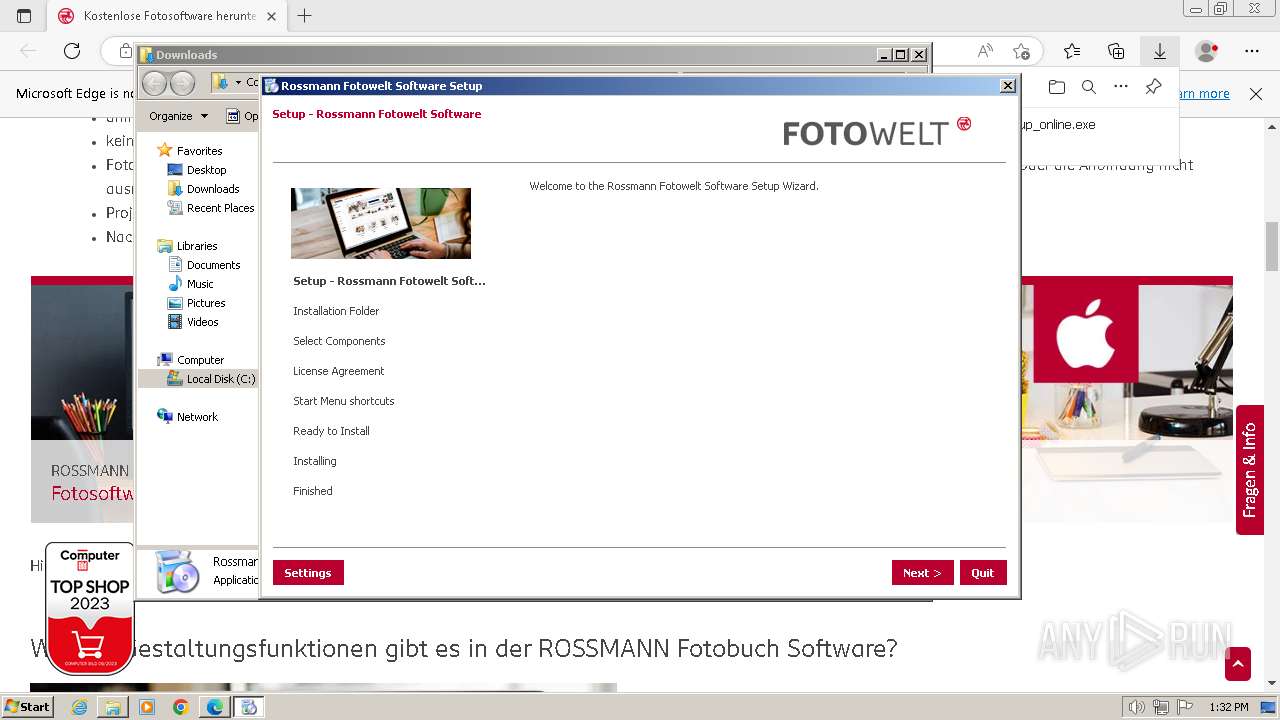Open File Explorer from the taskbar
Image resolution: width=1280 pixels, height=720 pixels.
tap(113, 707)
